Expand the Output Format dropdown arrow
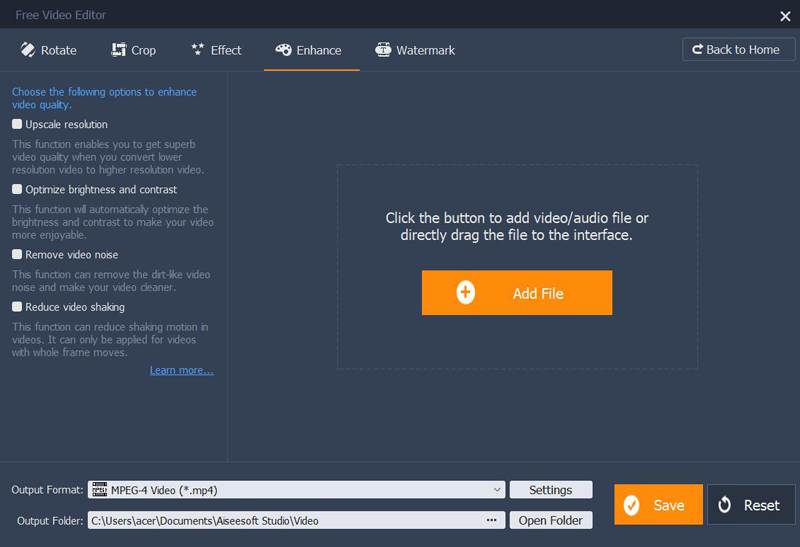The height and width of the screenshot is (547, 800). pos(497,490)
